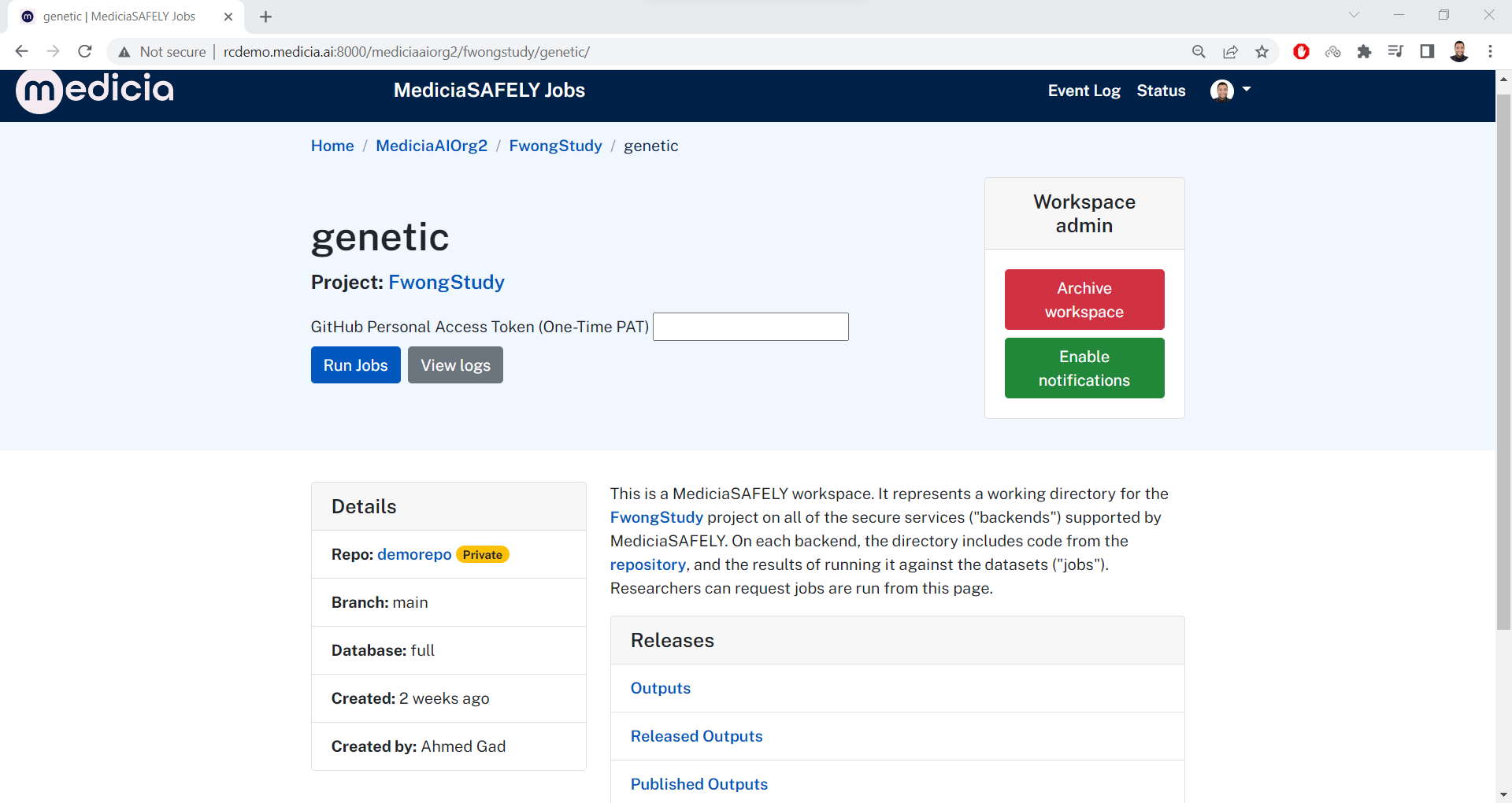
Task: Open MediciaAIOrg2 in the breadcrumb
Action: [x=432, y=146]
